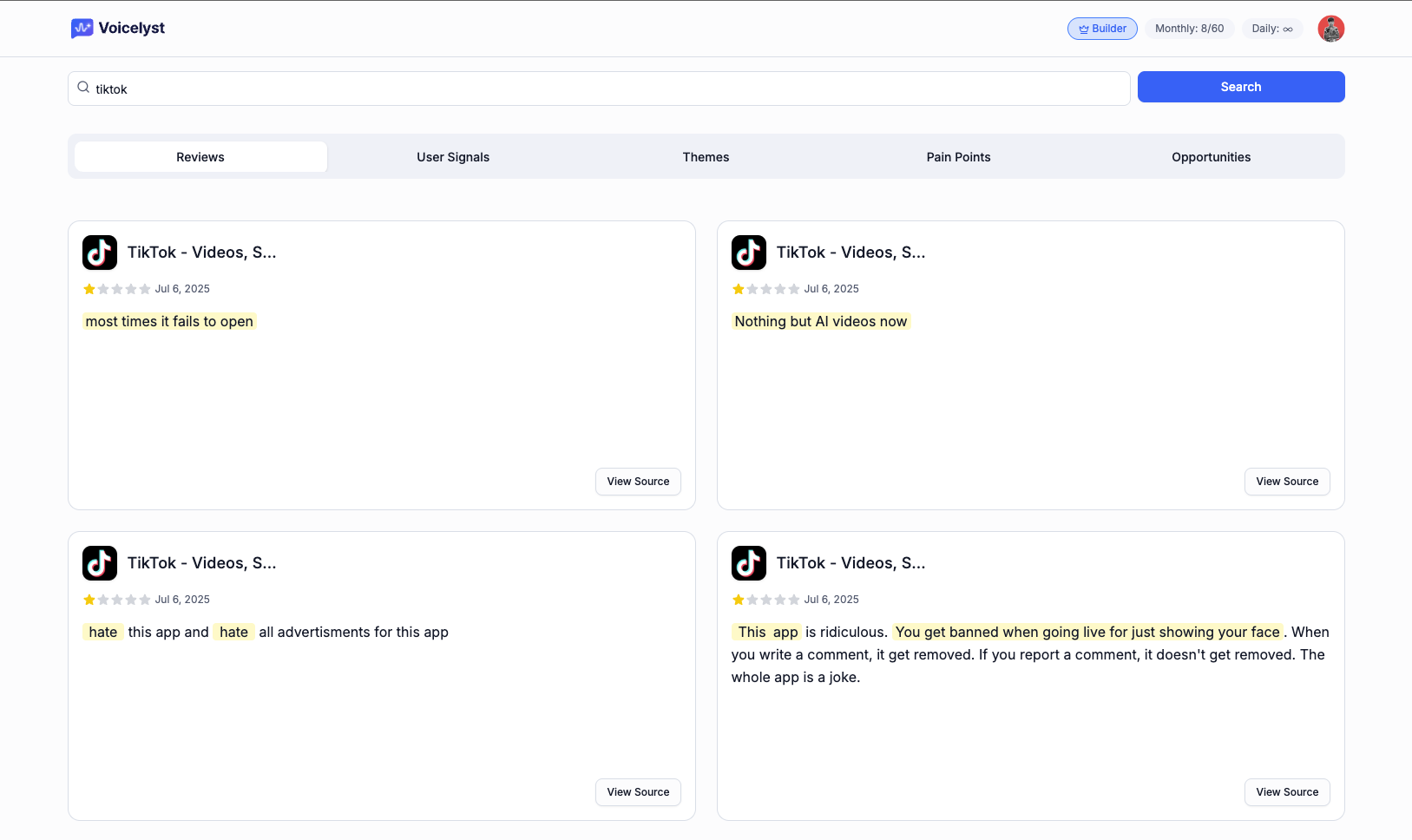Click star rating on 'ridiculous' review
Image resolution: width=1412 pixels, height=840 pixels.
click(x=766, y=600)
